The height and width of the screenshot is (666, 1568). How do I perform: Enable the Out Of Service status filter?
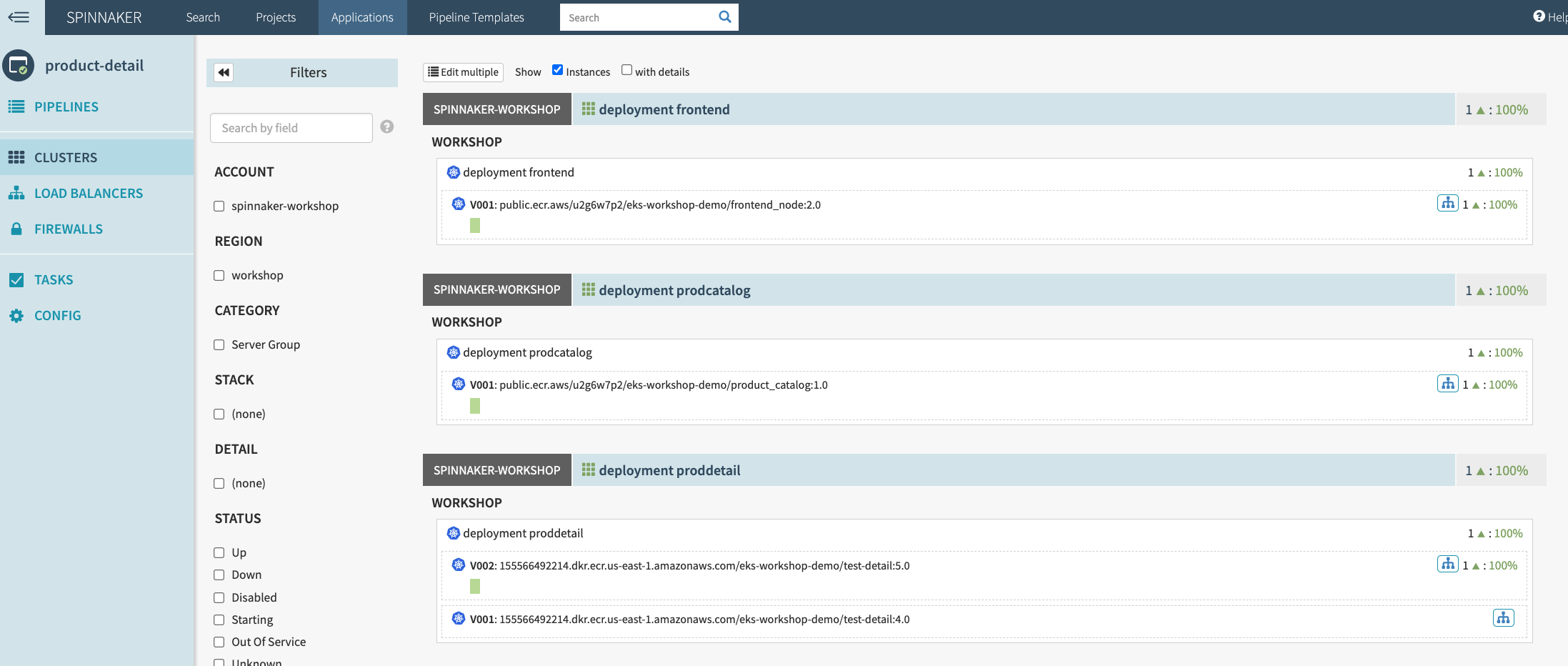pyautogui.click(x=219, y=642)
